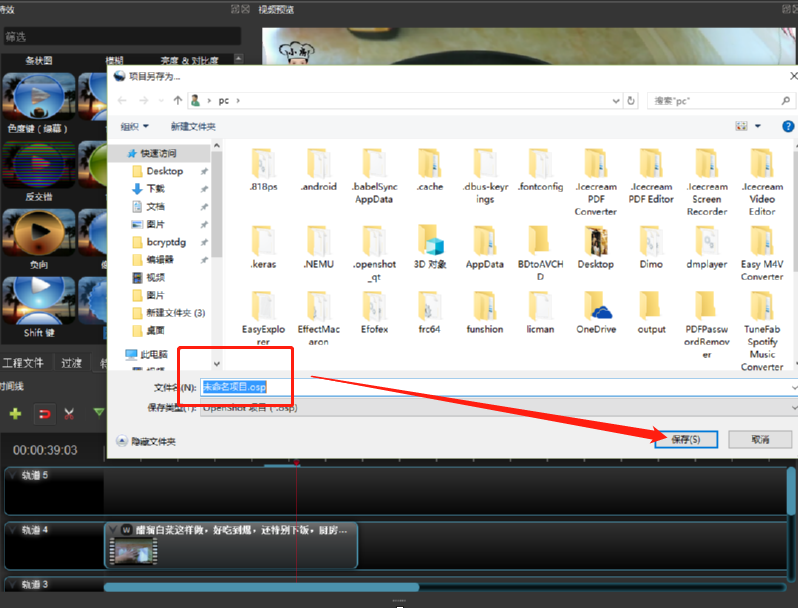Click the 搜索"pc" search field

point(721,101)
